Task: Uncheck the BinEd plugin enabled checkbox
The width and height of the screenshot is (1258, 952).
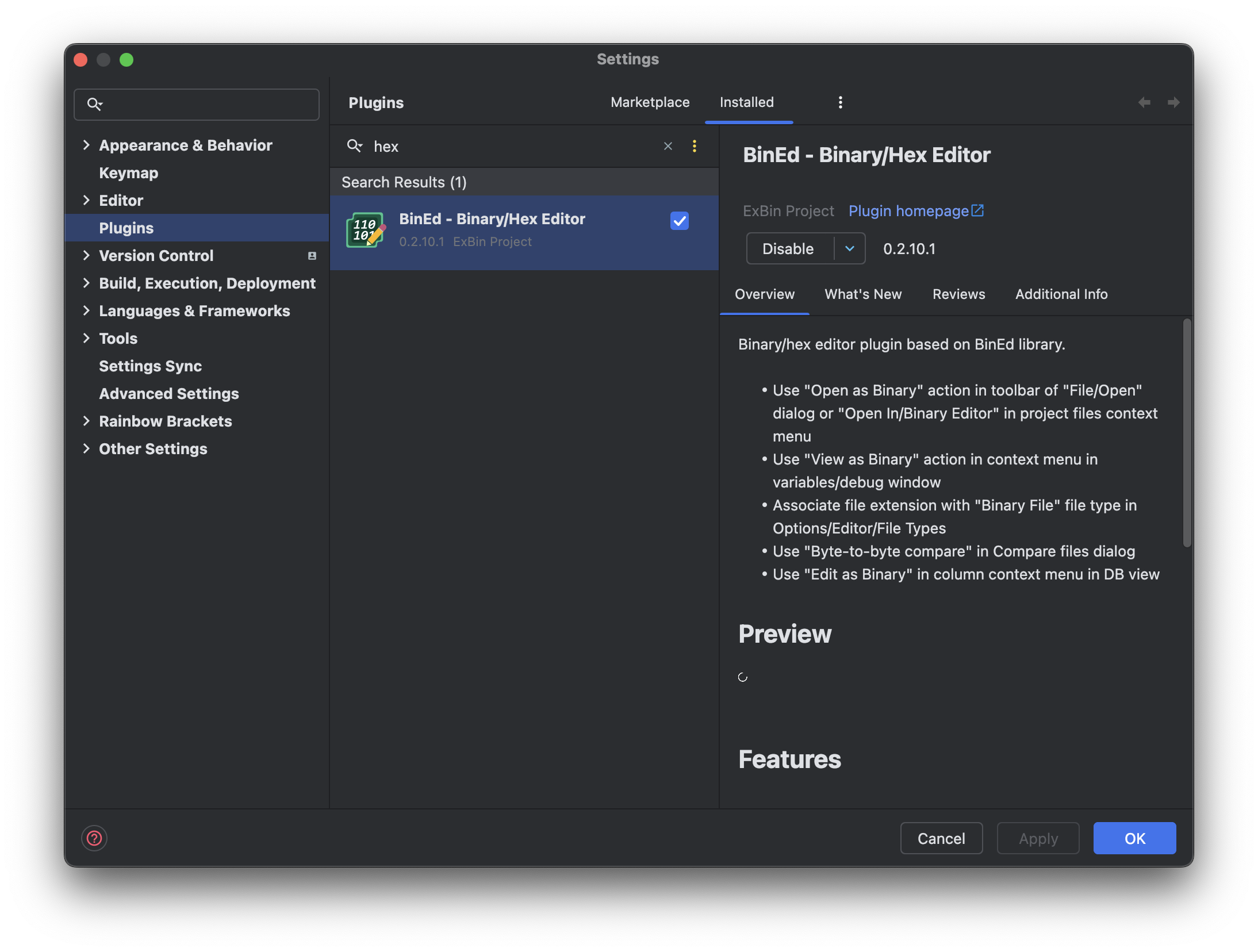Action: coord(679,221)
